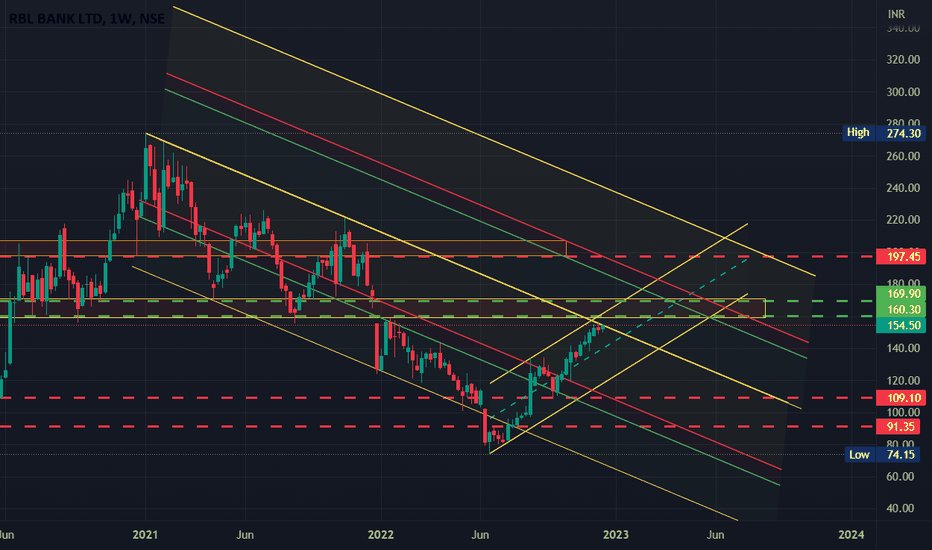Click the 260.00 price axis value

pyautogui.click(x=903, y=156)
